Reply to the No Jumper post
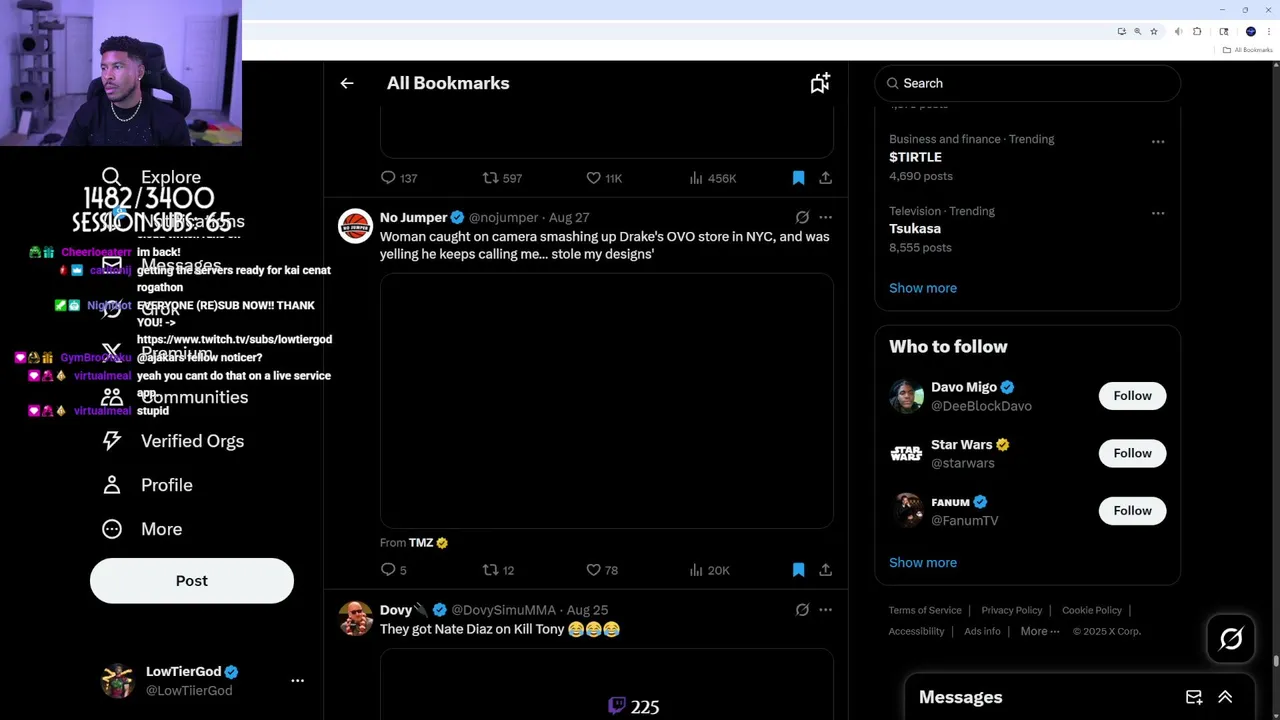This screenshot has width=1280, height=720. [x=393, y=570]
